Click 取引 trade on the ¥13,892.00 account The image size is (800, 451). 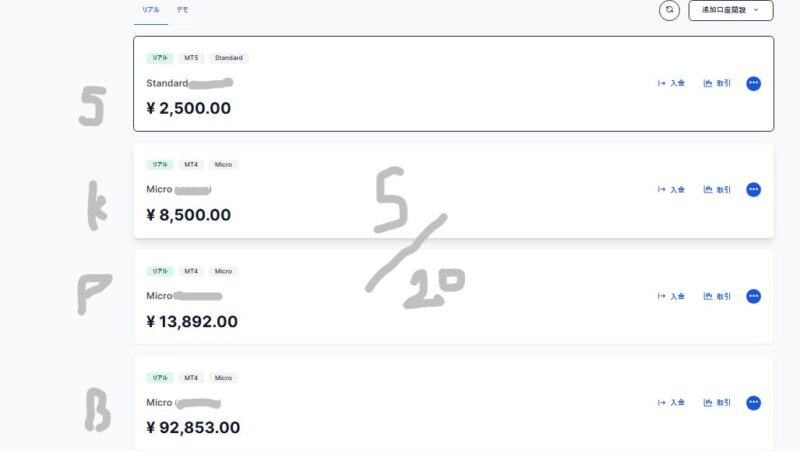click(717, 296)
